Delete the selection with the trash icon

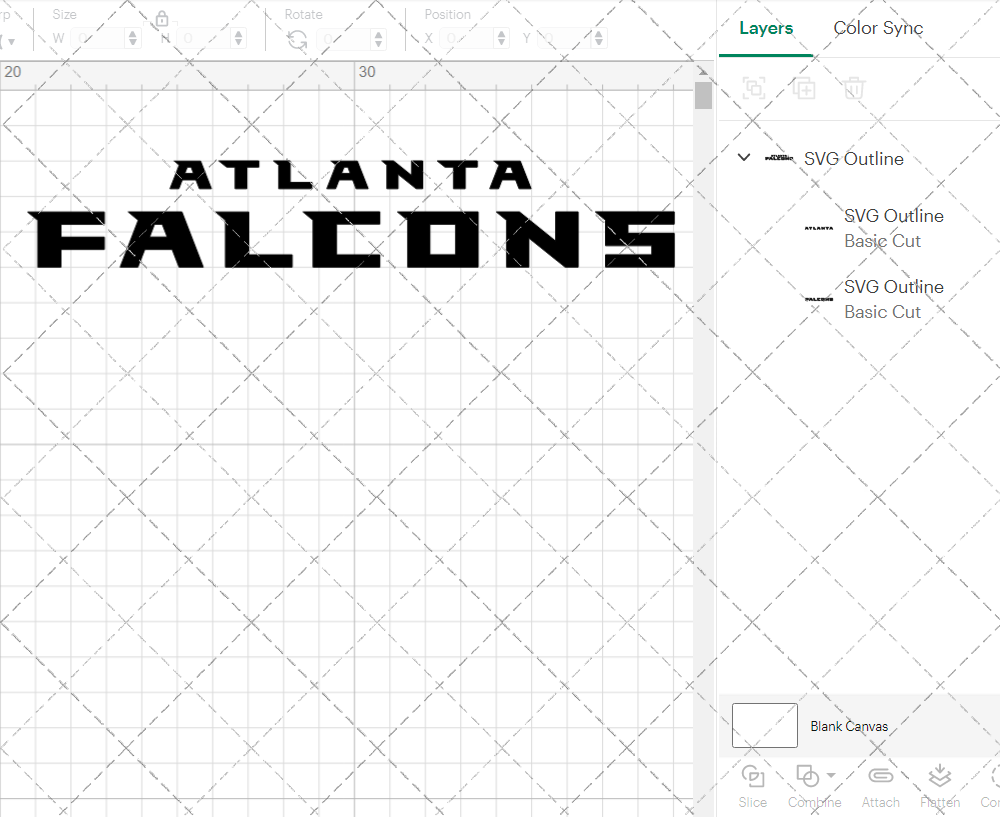(852, 88)
